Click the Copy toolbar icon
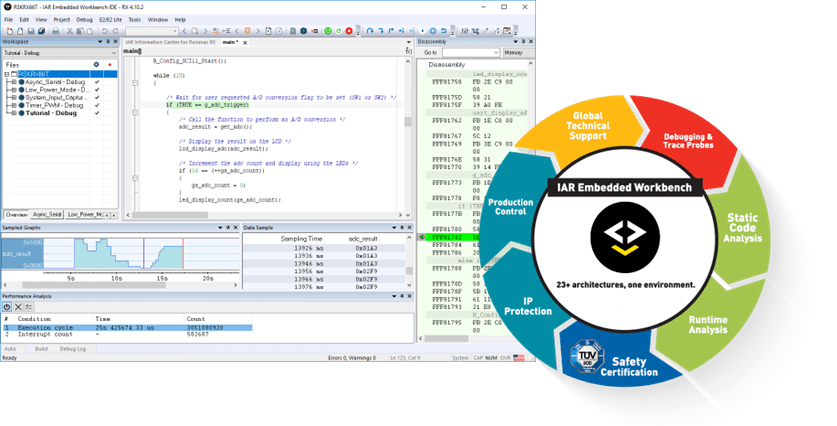The height and width of the screenshot is (426, 837). point(80,31)
